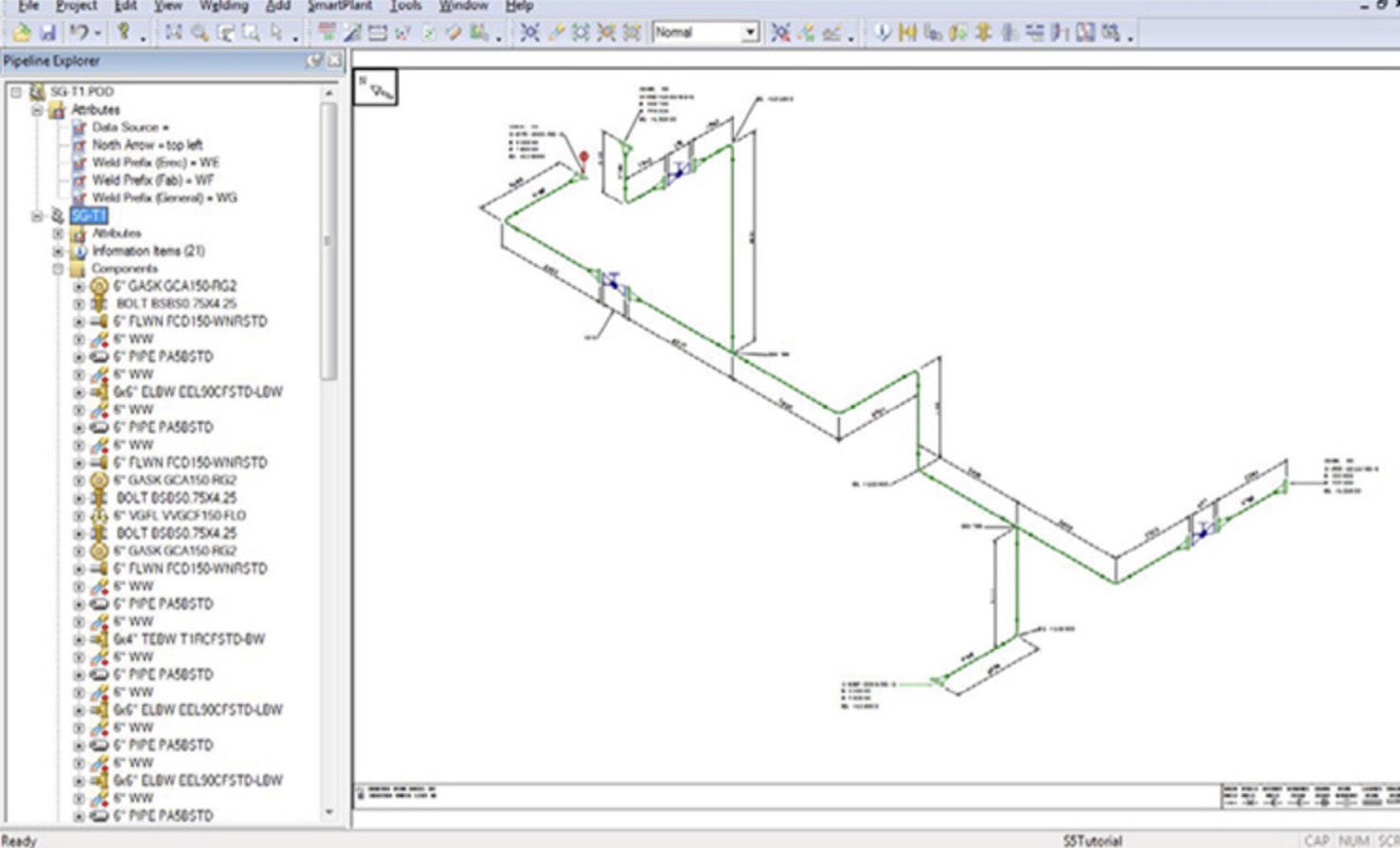Open the Normal view mode dropdown

point(752,31)
